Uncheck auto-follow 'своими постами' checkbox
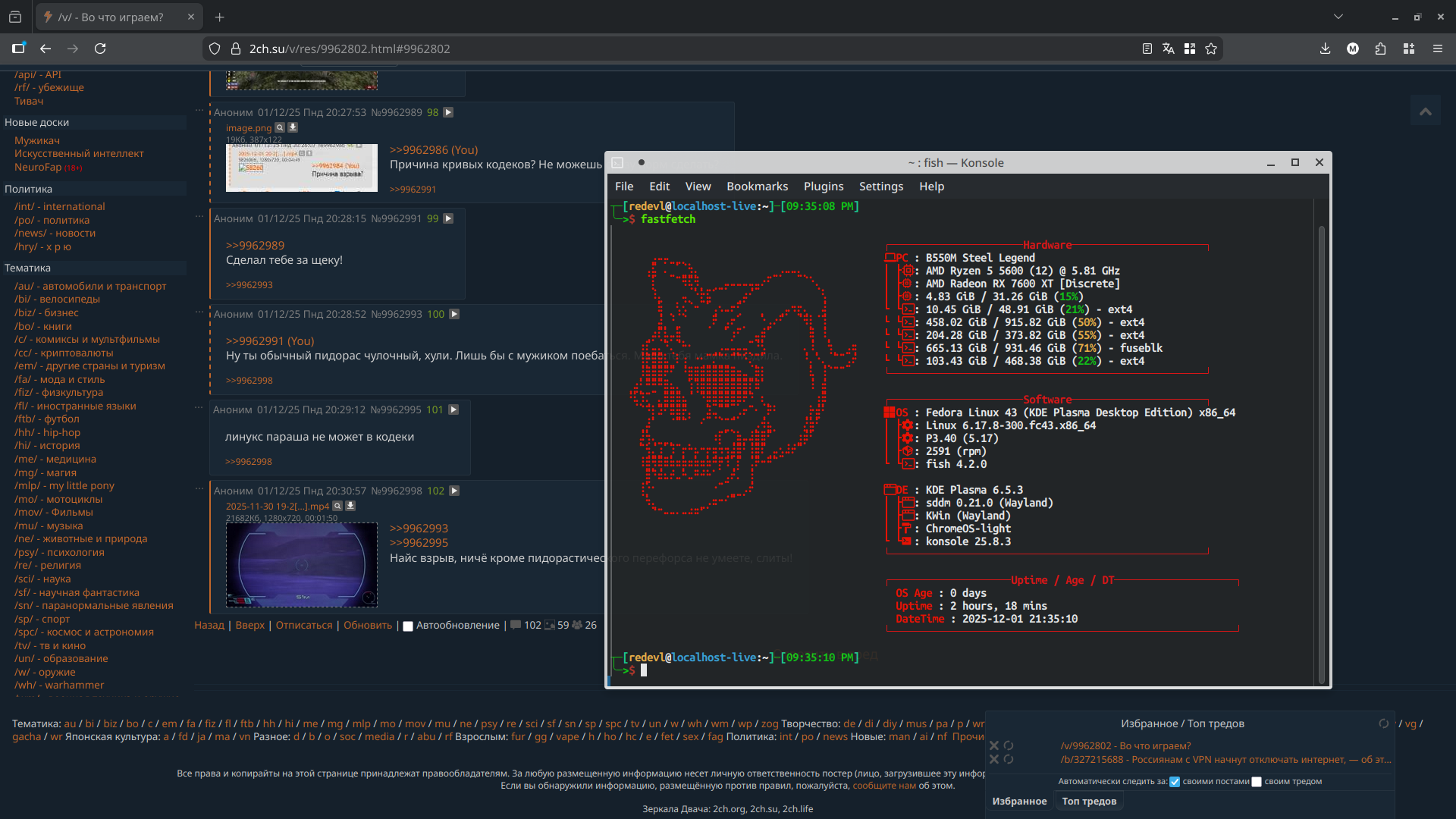 (x=1175, y=782)
